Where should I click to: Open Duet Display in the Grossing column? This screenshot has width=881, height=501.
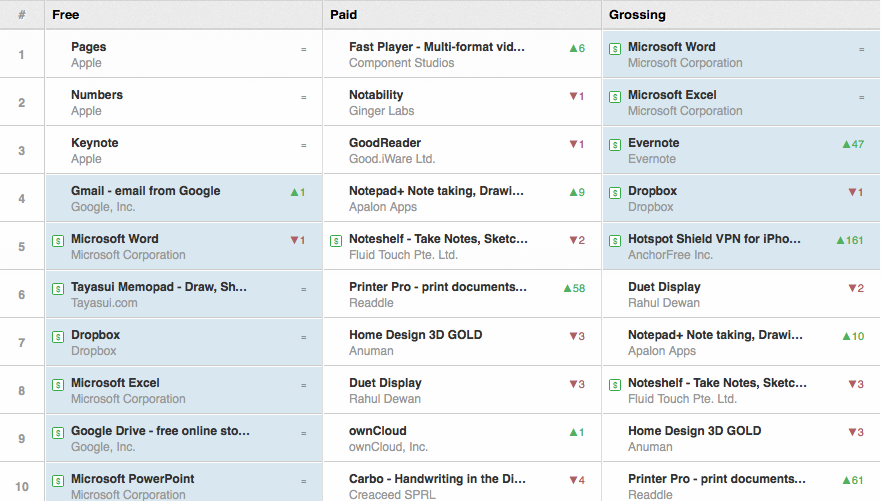coord(664,286)
